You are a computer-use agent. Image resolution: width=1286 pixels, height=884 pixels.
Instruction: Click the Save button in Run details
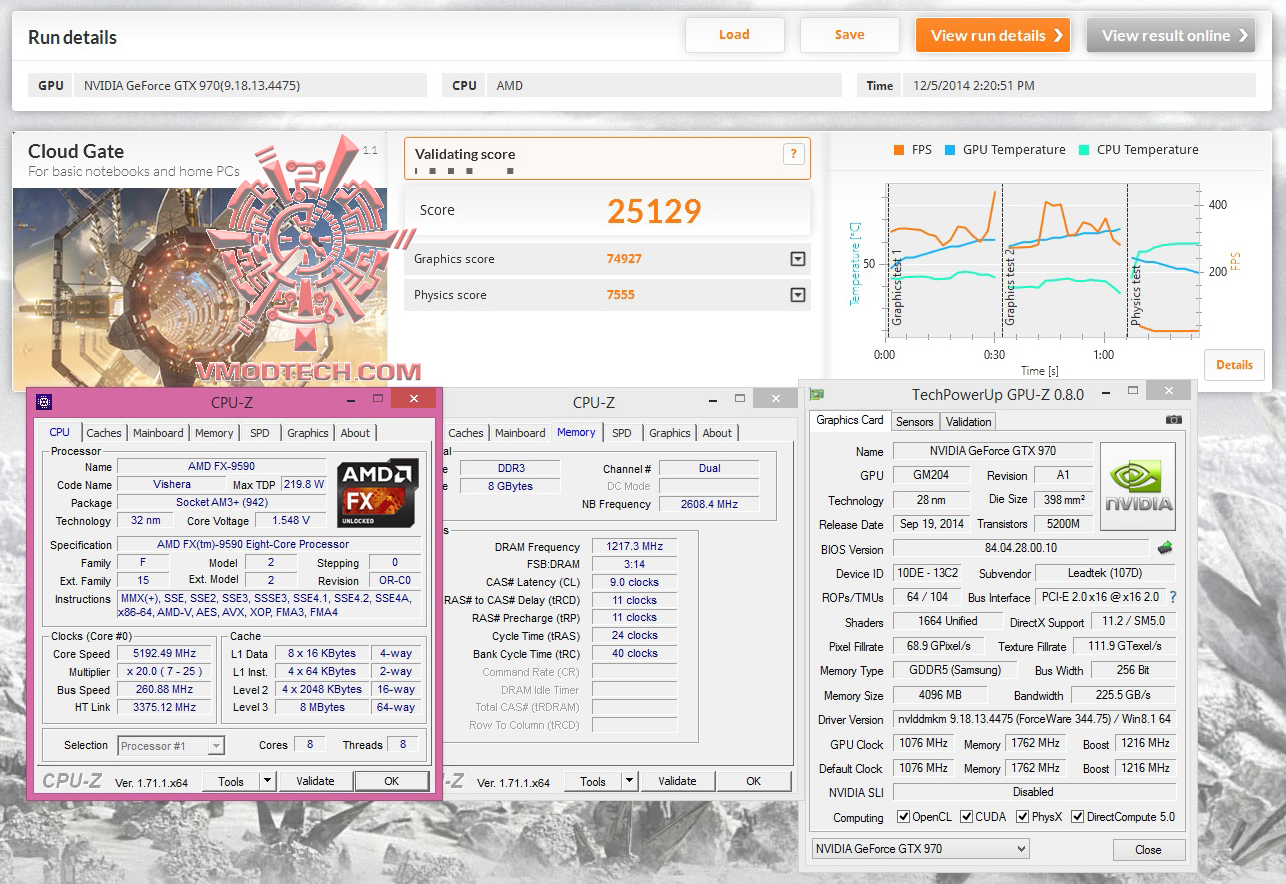(x=850, y=35)
